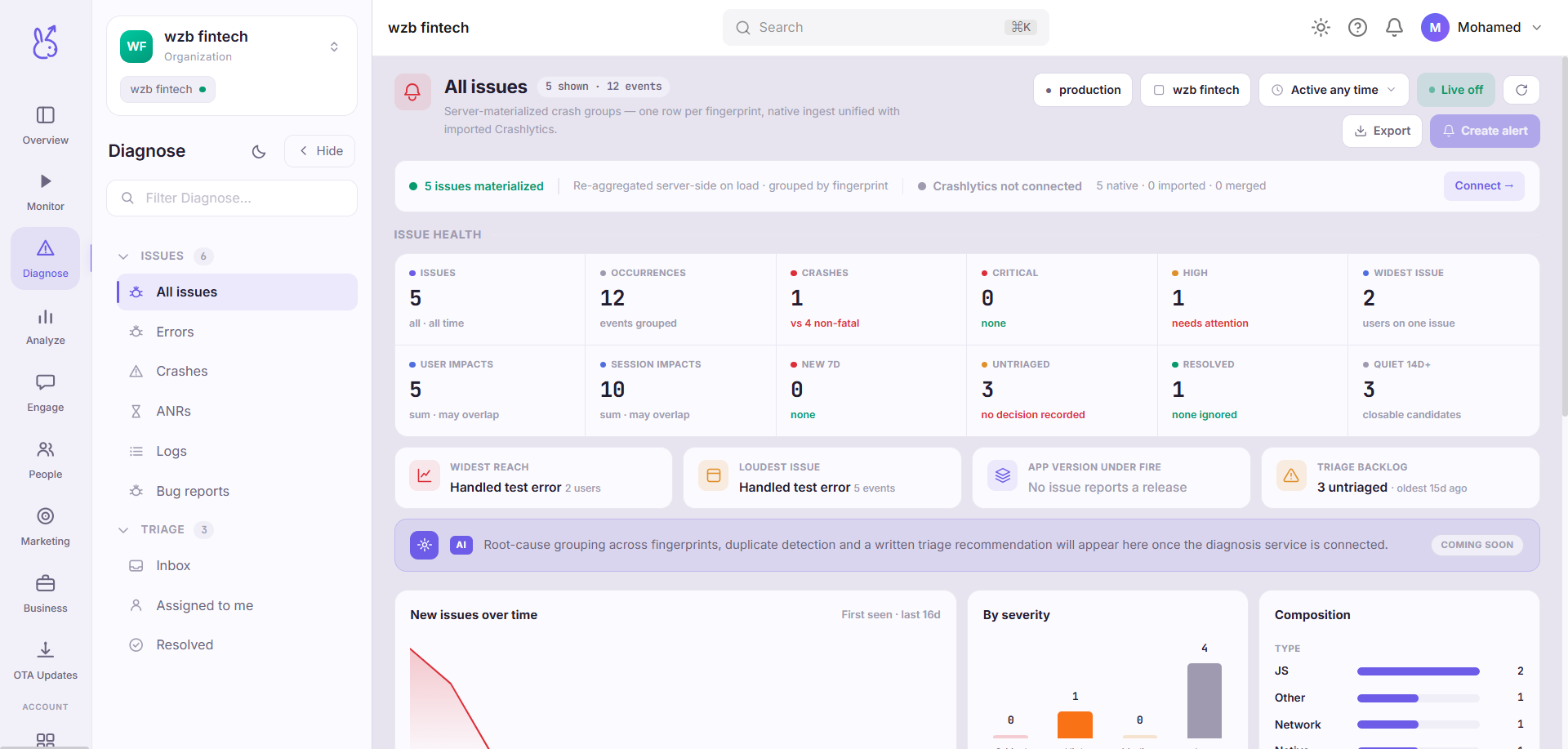The height and width of the screenshot is (749, 1568).
Task: Toggle the light theme sun icon
Action: (x=1321, y=28)
